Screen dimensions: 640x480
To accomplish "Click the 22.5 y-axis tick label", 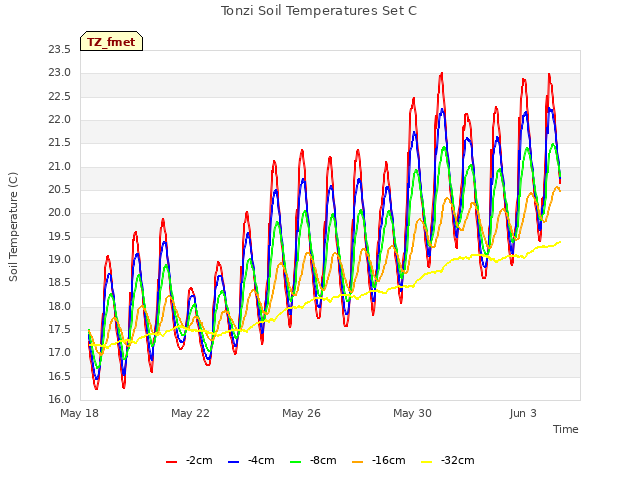I will point(60,96).
